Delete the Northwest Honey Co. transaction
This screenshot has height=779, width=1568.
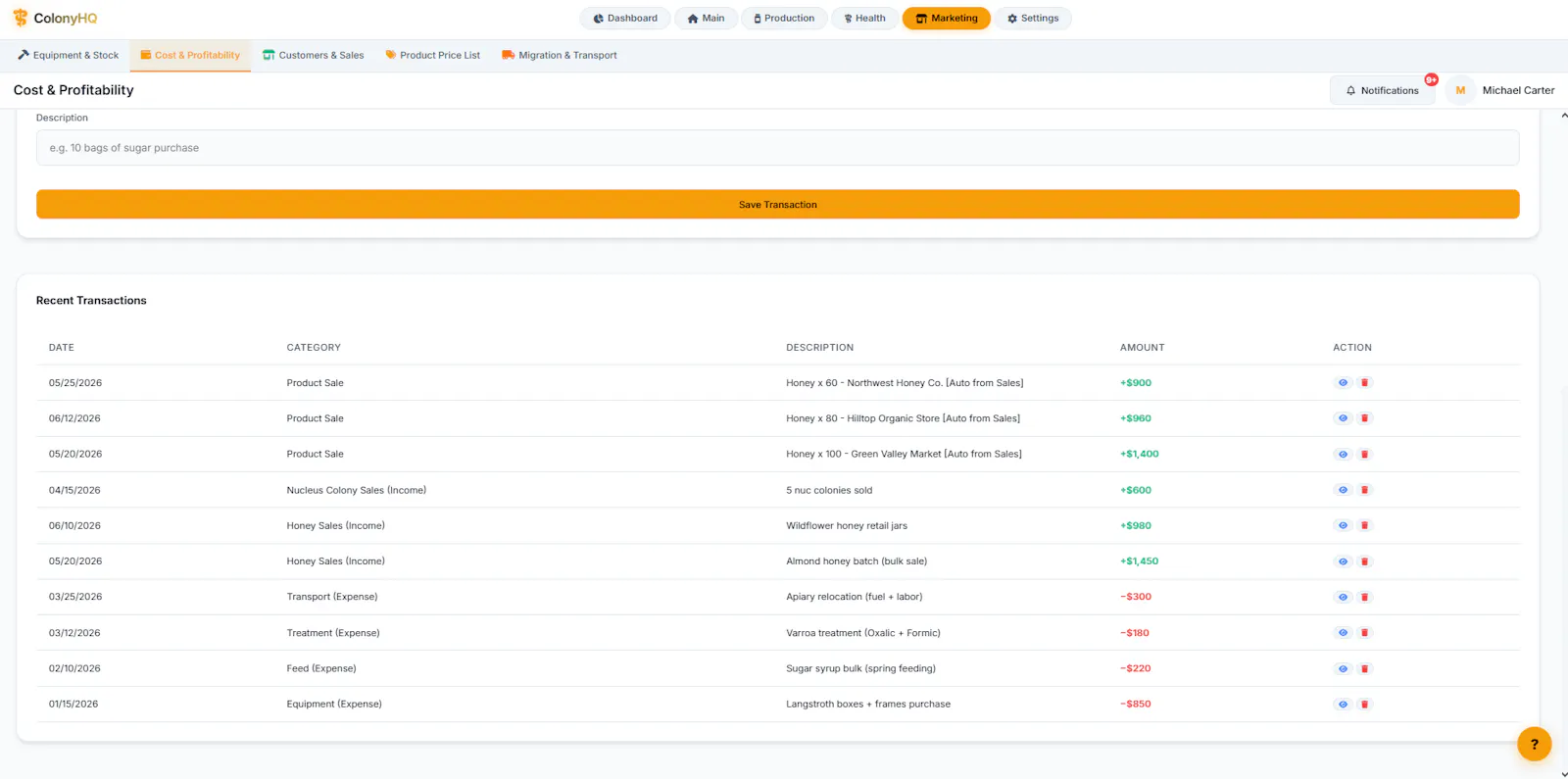[x=1364, y=383]
